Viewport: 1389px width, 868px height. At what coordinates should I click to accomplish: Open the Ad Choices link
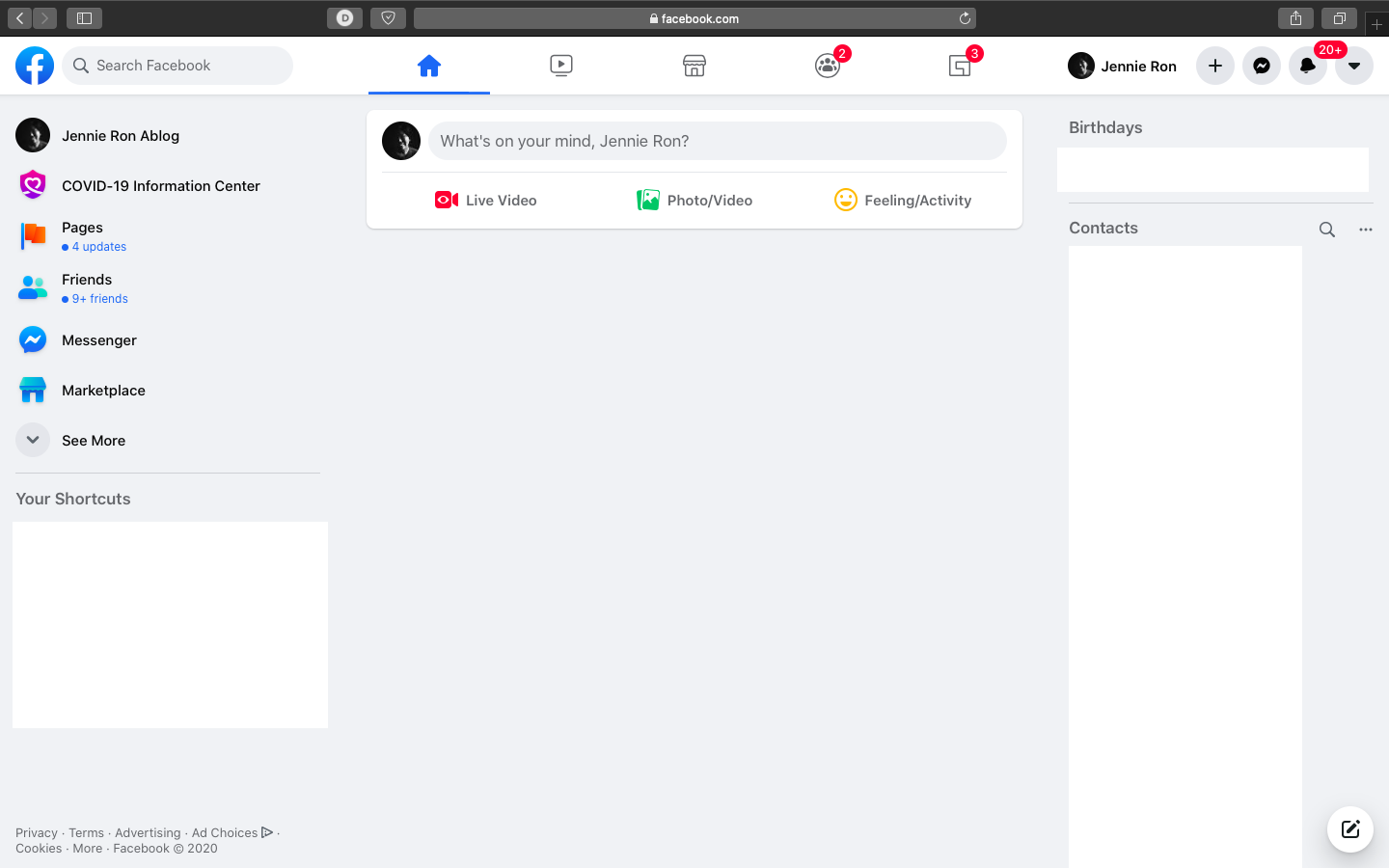(x=232, y=833)
